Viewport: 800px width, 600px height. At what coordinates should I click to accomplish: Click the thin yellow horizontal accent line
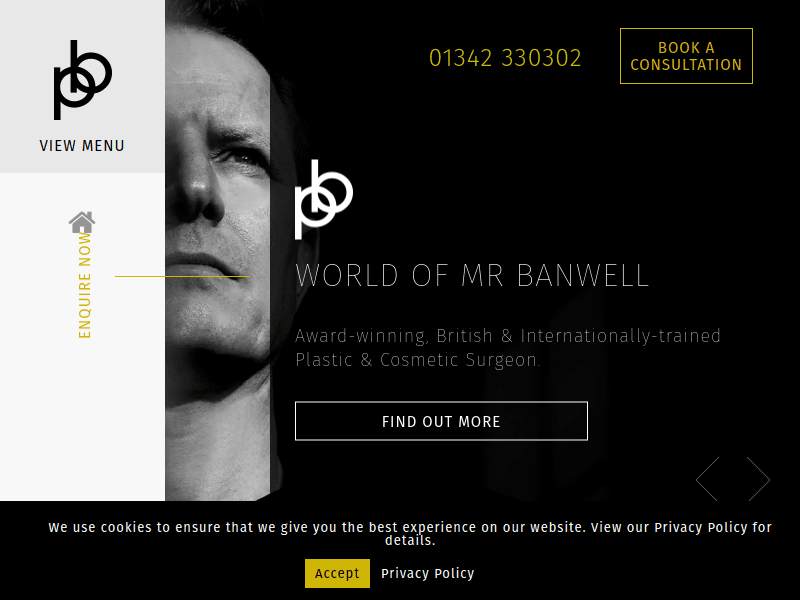[x=182, y=277]
